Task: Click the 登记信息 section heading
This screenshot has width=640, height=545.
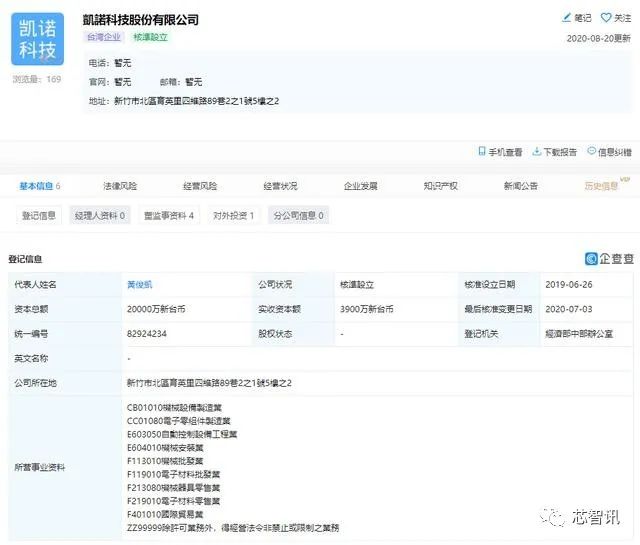Action: coord(25,259)
